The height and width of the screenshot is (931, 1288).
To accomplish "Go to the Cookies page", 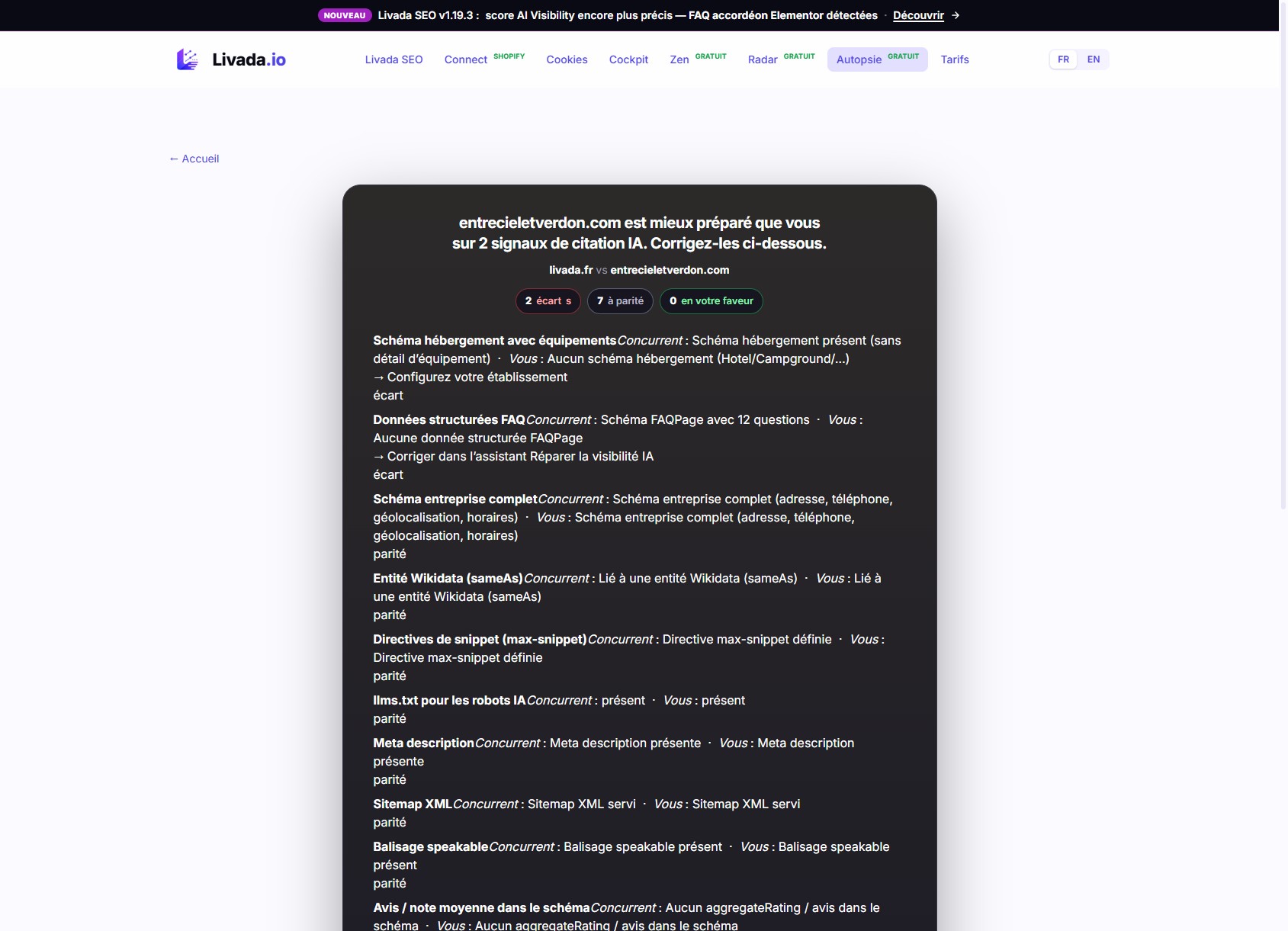I will coord(567,59).
